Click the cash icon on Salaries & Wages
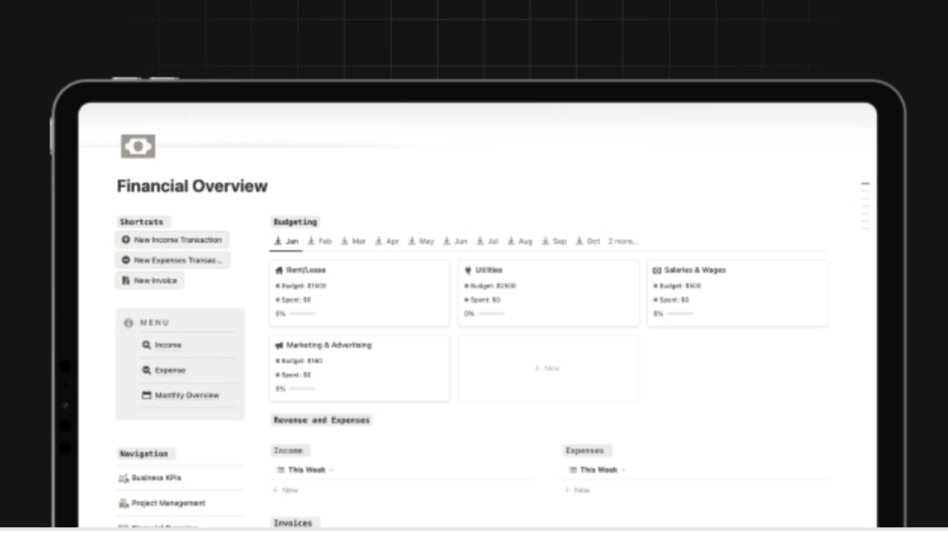 [x=657, y=270]
